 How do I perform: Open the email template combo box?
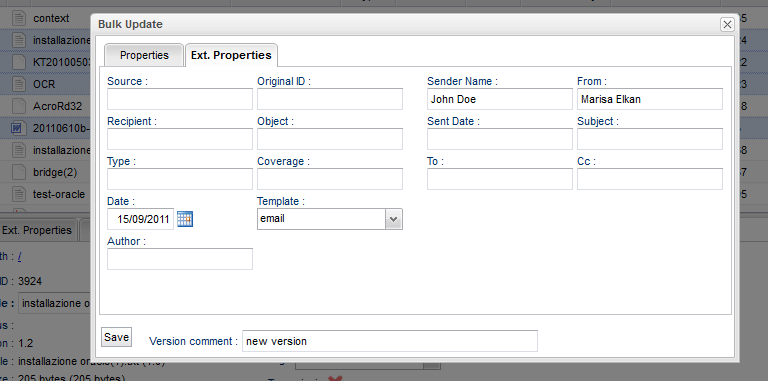pyautogui.click(x=330, y=219)
